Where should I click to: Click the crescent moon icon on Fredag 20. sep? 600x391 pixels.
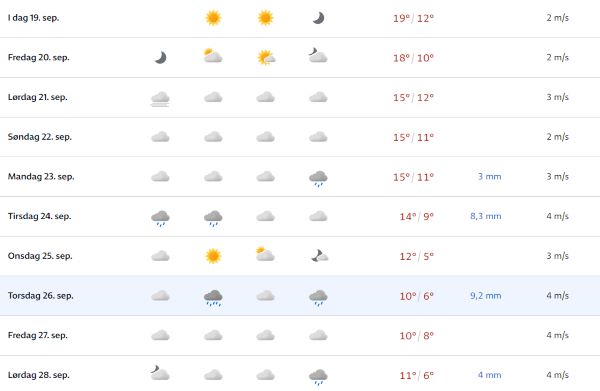[x=161, y=58]
